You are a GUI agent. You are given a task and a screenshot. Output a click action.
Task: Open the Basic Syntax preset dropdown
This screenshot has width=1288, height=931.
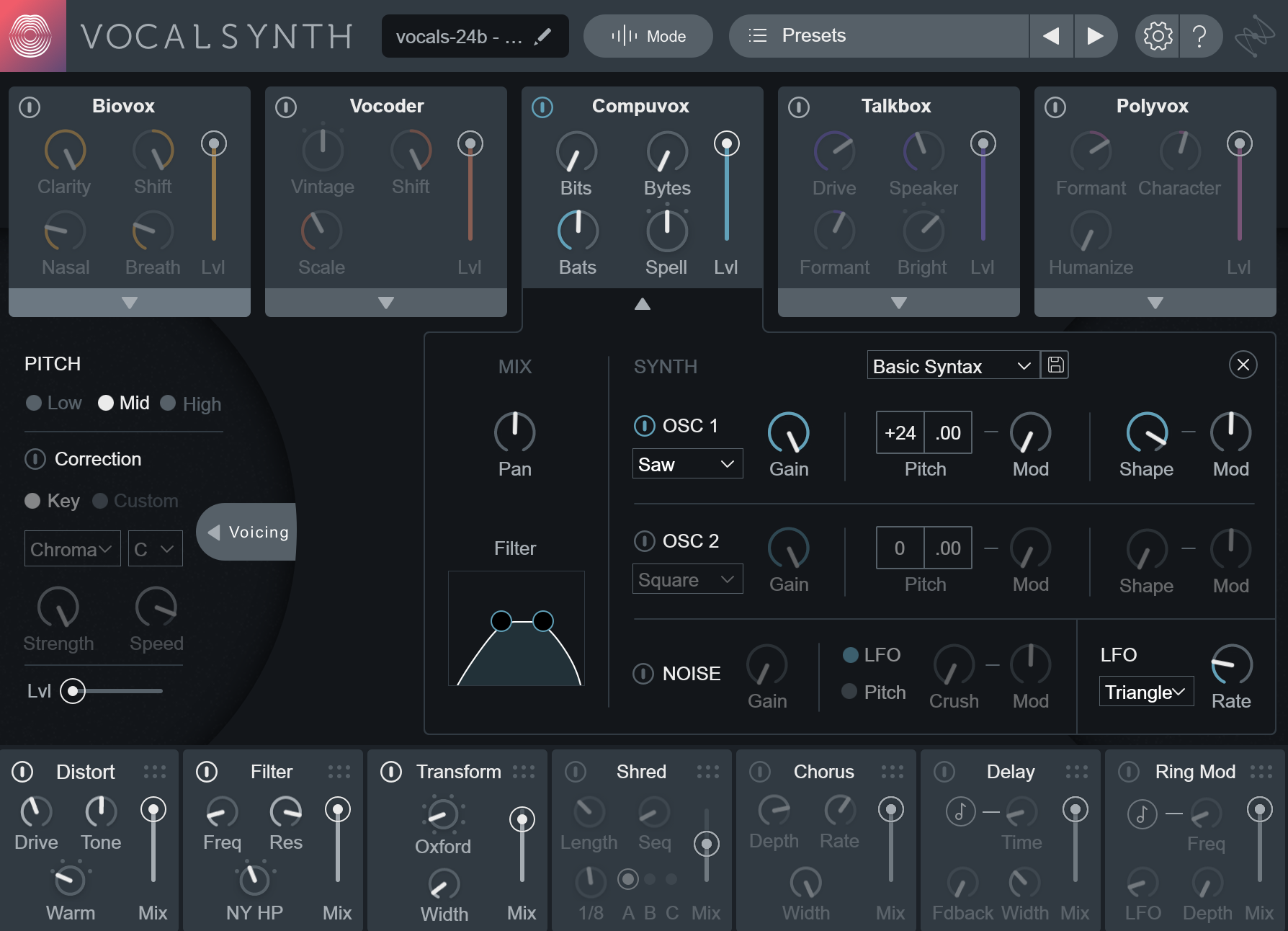[953, 365]
